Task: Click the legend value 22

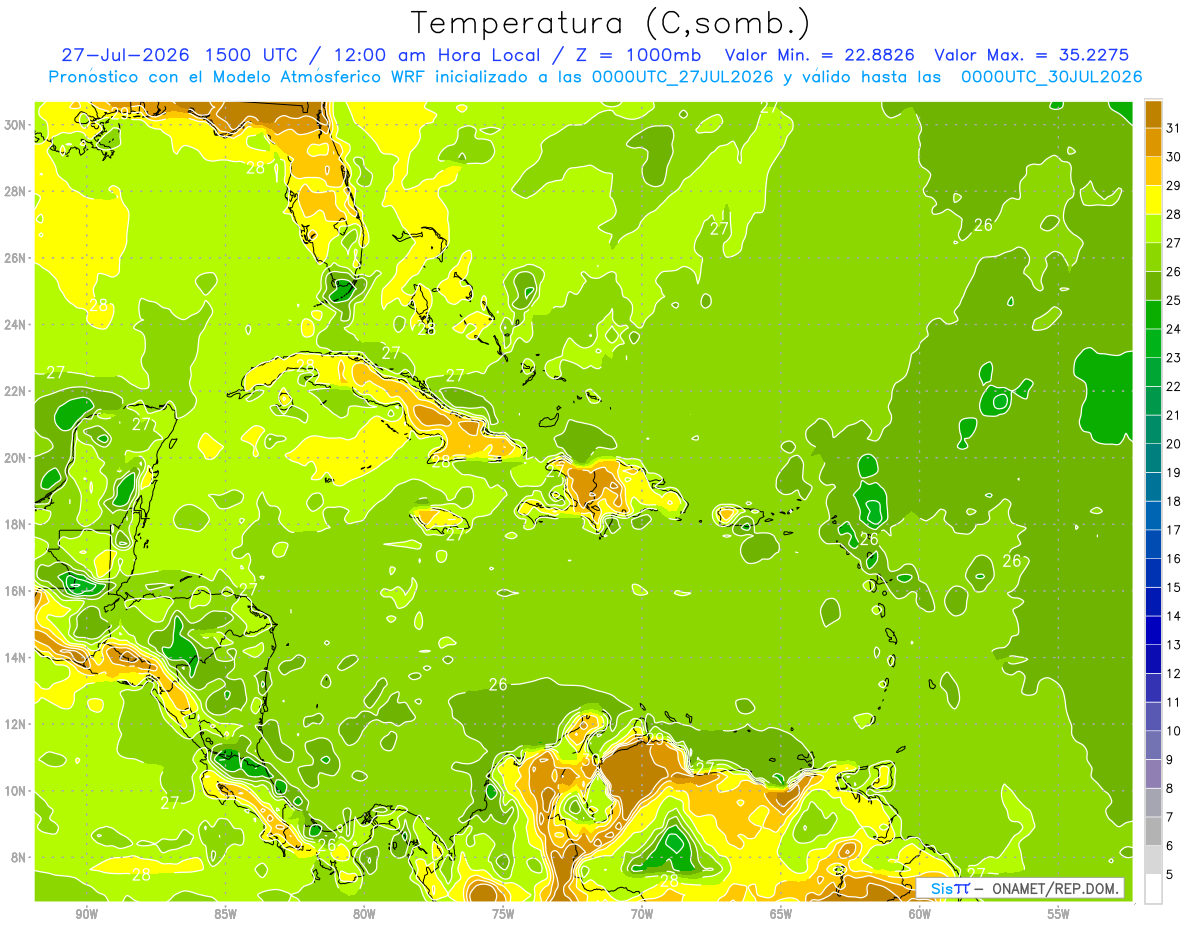Action: (1174, 386)
